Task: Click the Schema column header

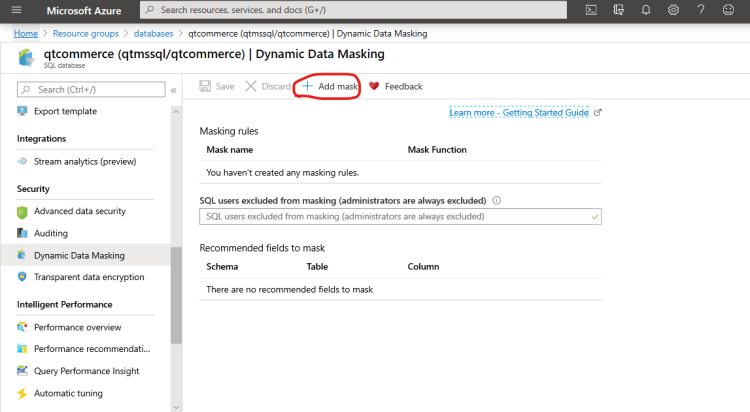Action: pyautogui.click(x=222, y=267)
